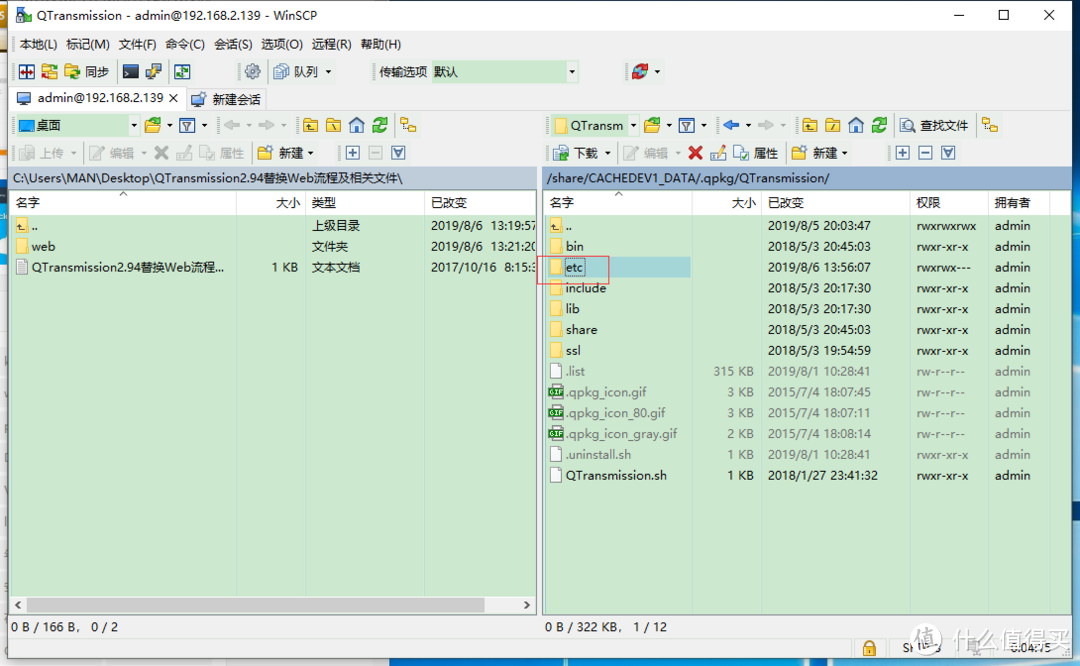Image resolution: width=1080 pixels, height=666 pixels.
Task: Go to local home directory icon
Action: coord(356,125)
